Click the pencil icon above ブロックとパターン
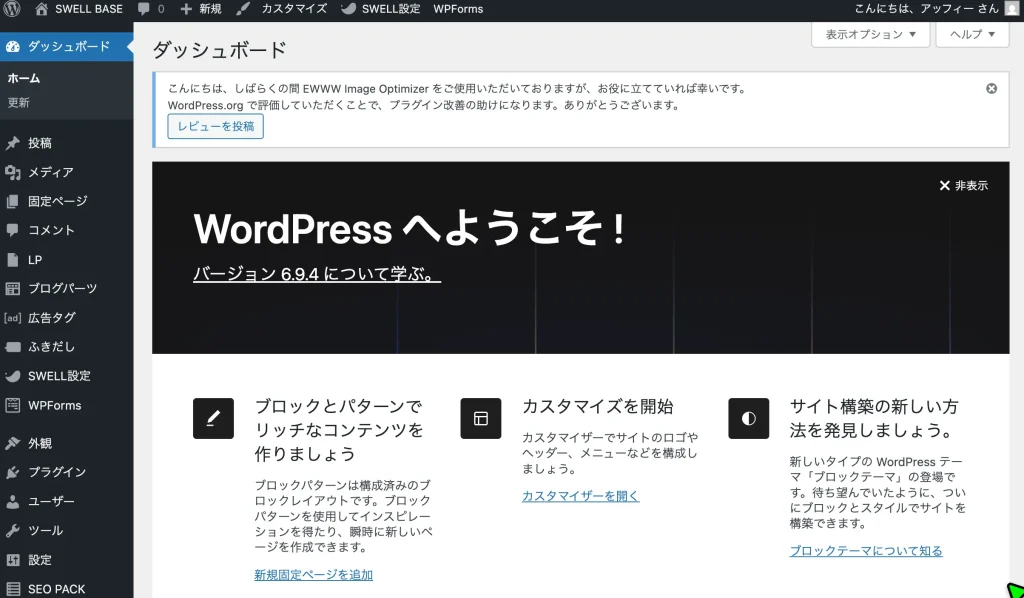Viewport: 1024px width, 598px height. tap(213, 419)
